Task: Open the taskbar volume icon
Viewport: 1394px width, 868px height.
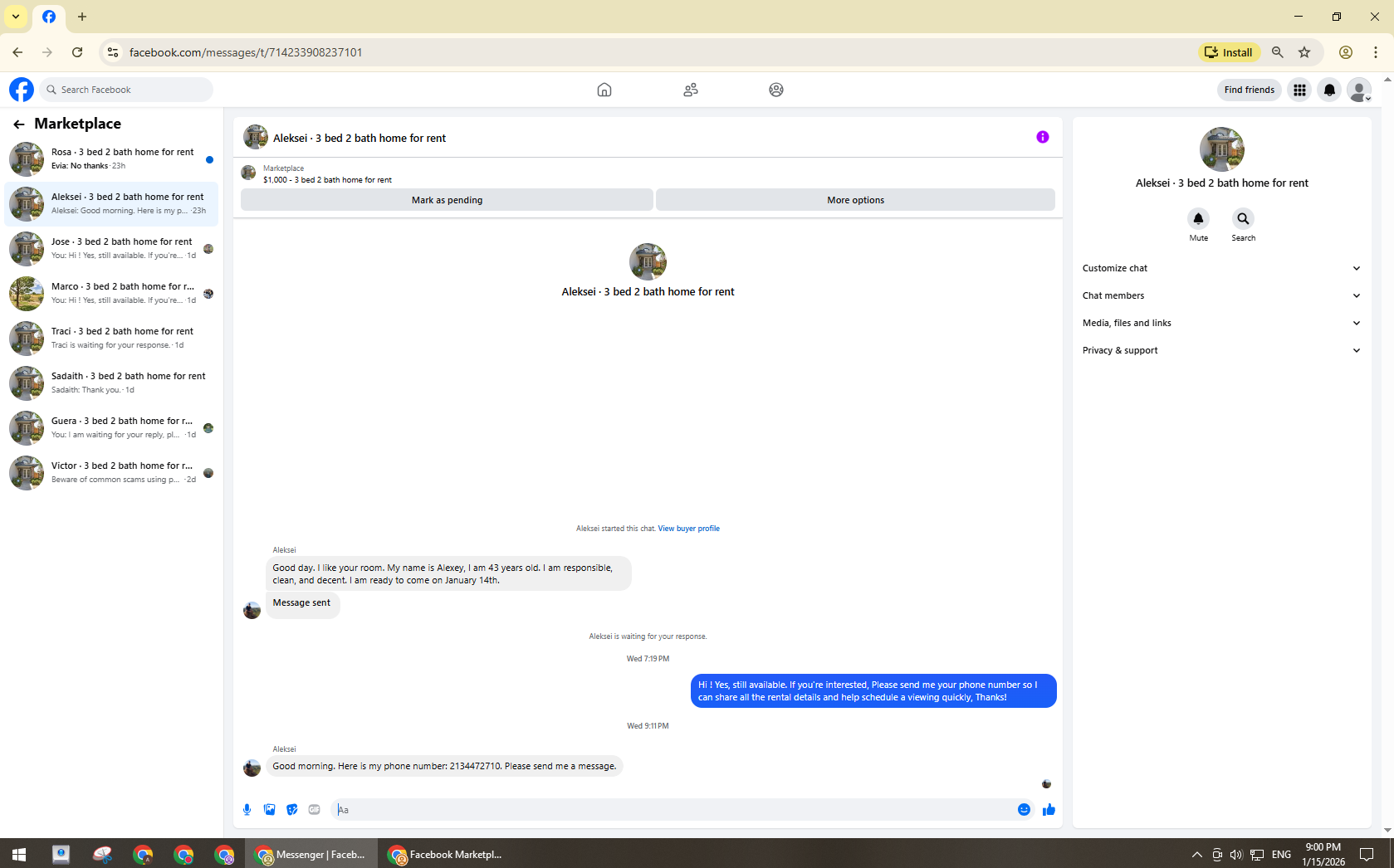Action: 1236,855
